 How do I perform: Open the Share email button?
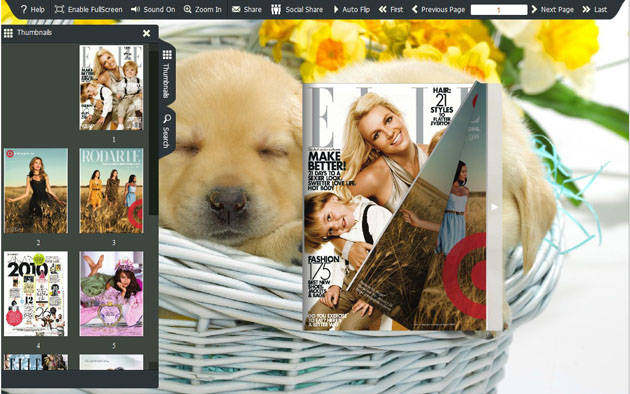point(247,9)
